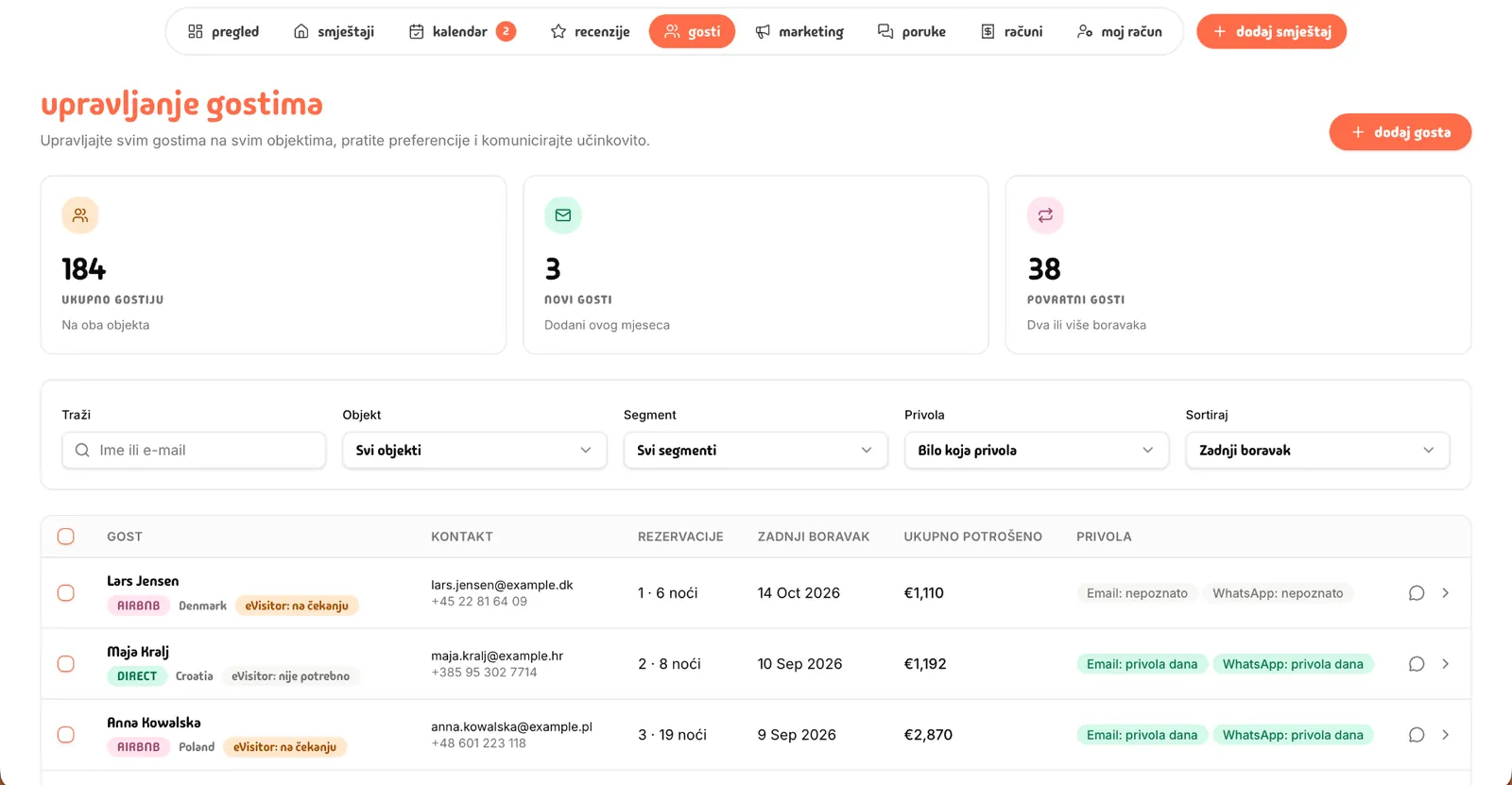The width and height of the screenshot is (1512, 785).
Task: Open the Sortiraj dropdown 'Zadnji boravak'
Action: (x=1317, y=451)
